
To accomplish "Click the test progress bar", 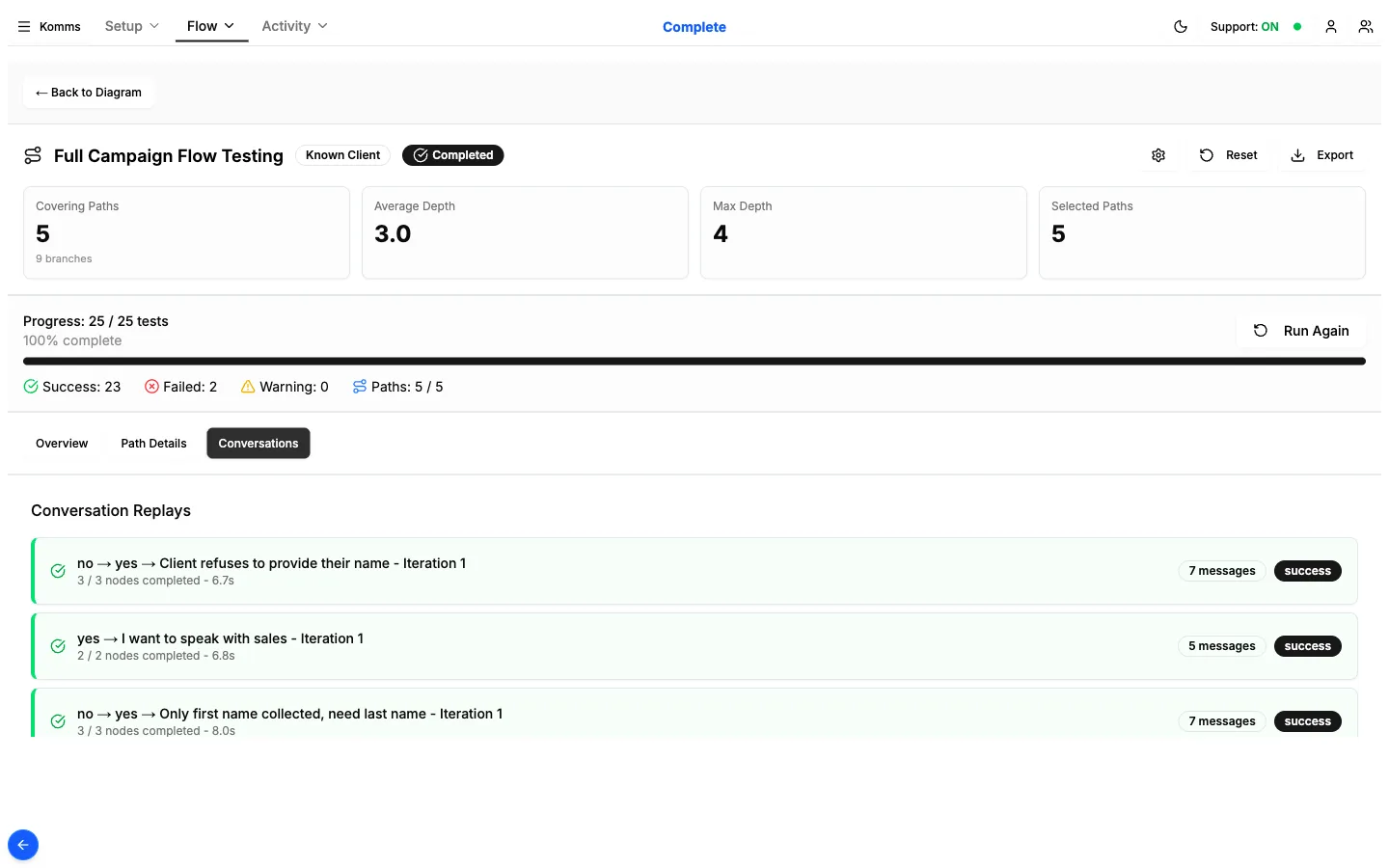I will (694, 362).
